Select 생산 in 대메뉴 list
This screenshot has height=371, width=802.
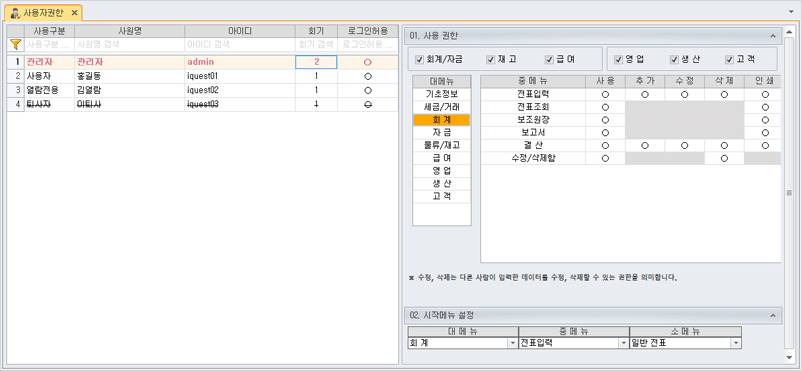[x=442, y=184]
